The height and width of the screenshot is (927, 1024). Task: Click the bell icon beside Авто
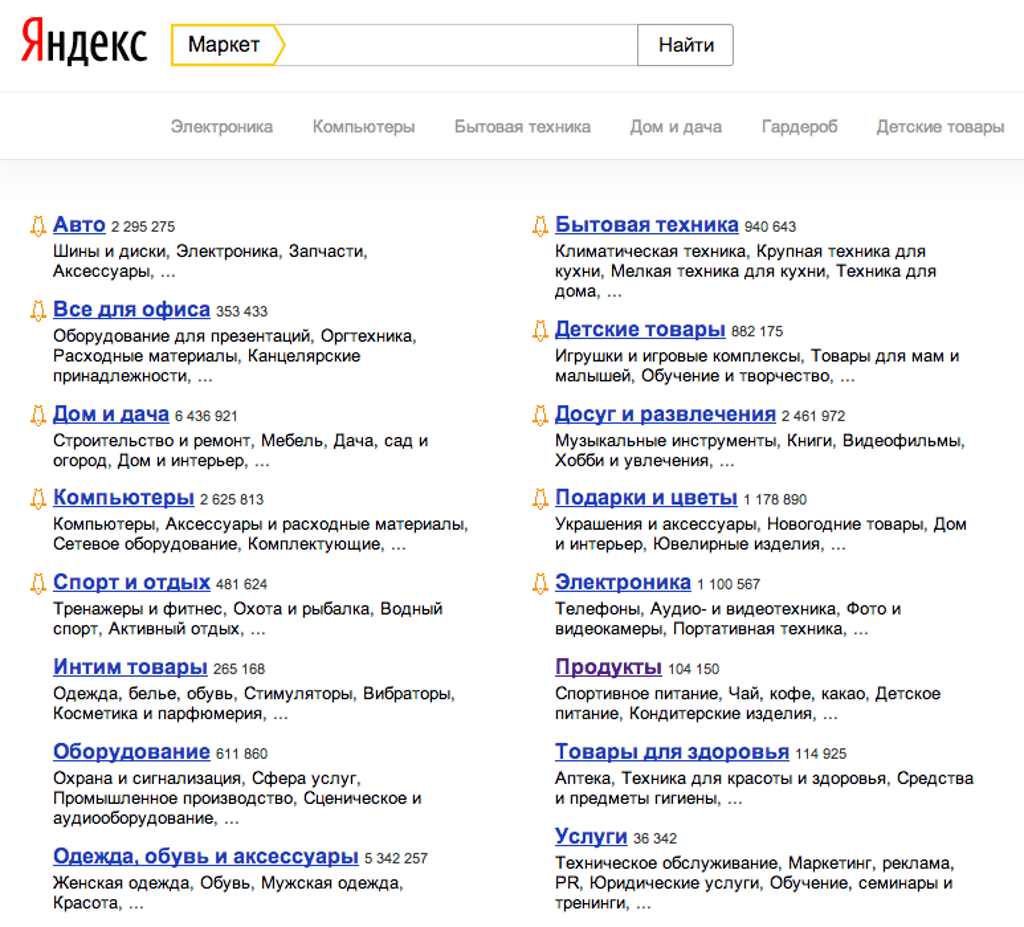[x=38, y=226]
